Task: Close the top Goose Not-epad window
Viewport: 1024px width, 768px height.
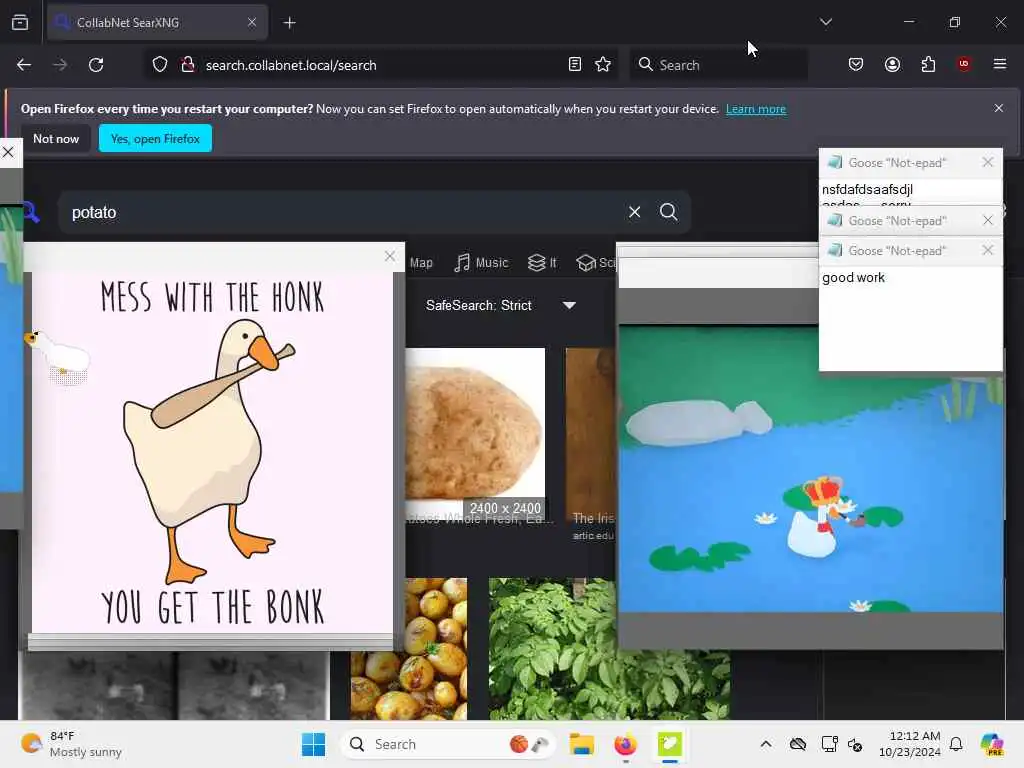Action: tap(987, 162)
